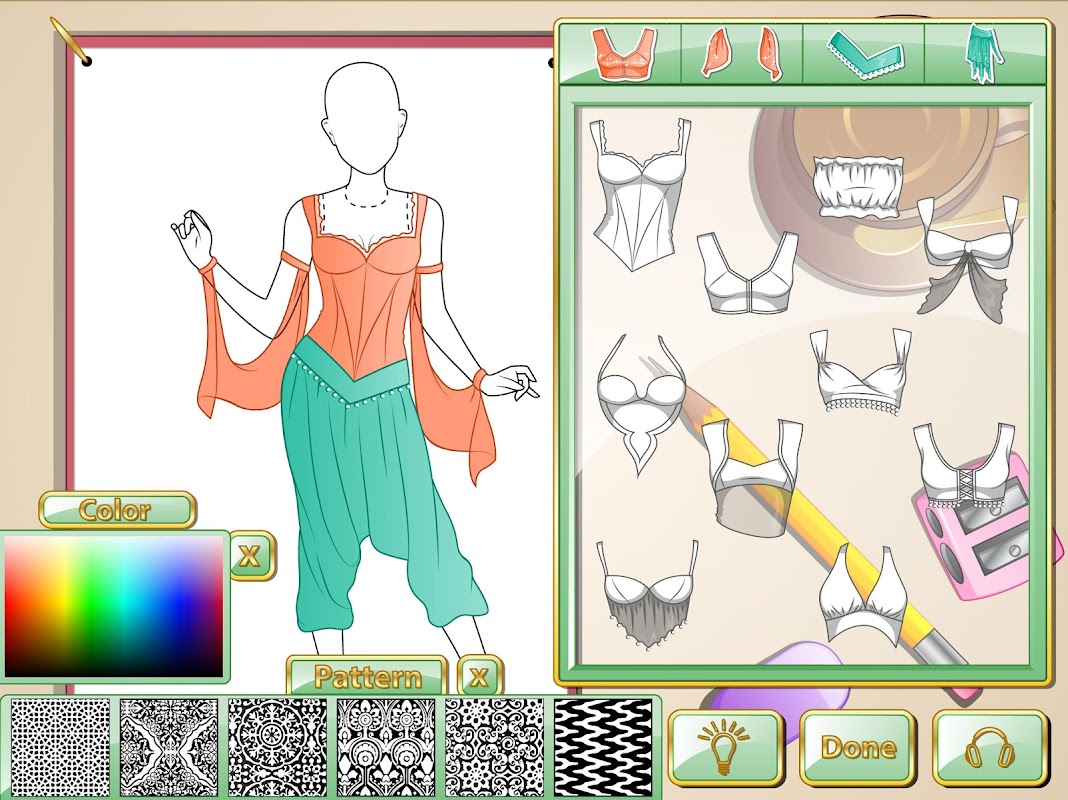Image resolution: width=1068 pixels, height=800 pixels.
Task: Apply the fifth swirl floral pattern
Action: 494,746
